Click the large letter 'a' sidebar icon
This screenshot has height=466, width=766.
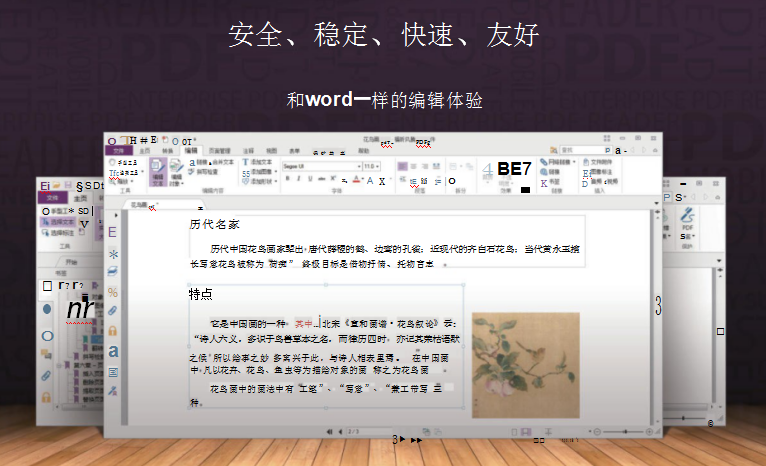point(114,351)
